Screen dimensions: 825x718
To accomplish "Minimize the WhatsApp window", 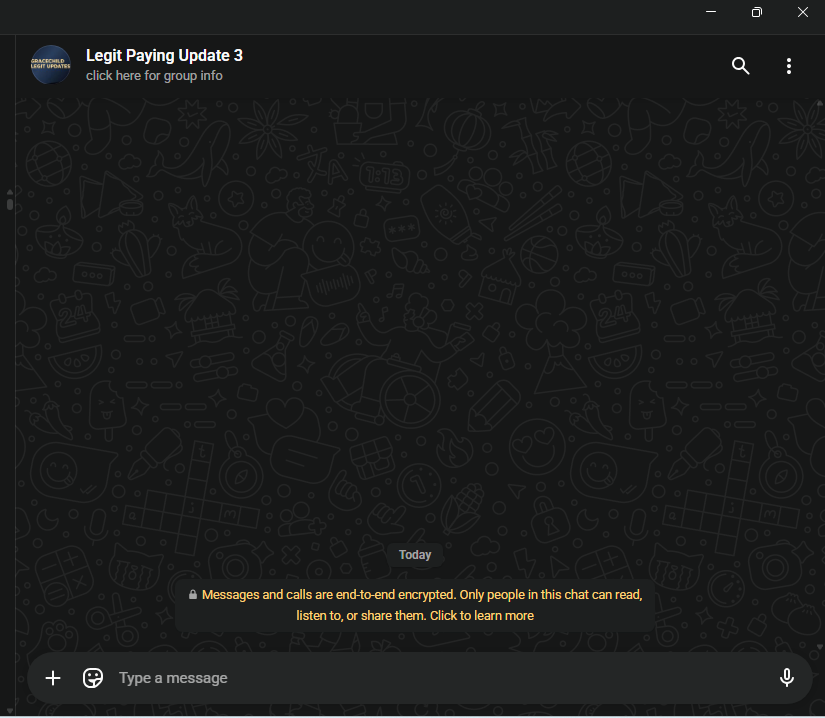I will 711,12.
